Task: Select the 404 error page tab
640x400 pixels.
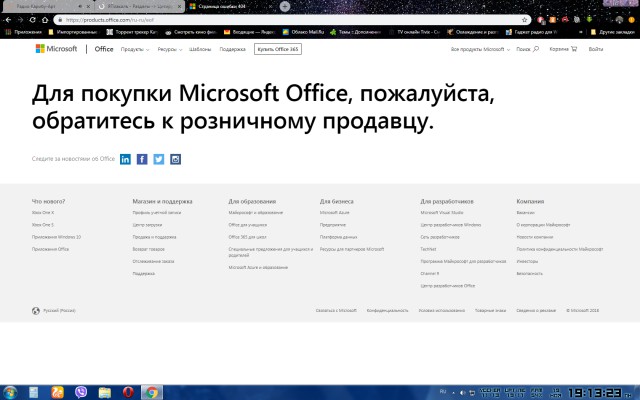Action: click(x=231, y=6)
